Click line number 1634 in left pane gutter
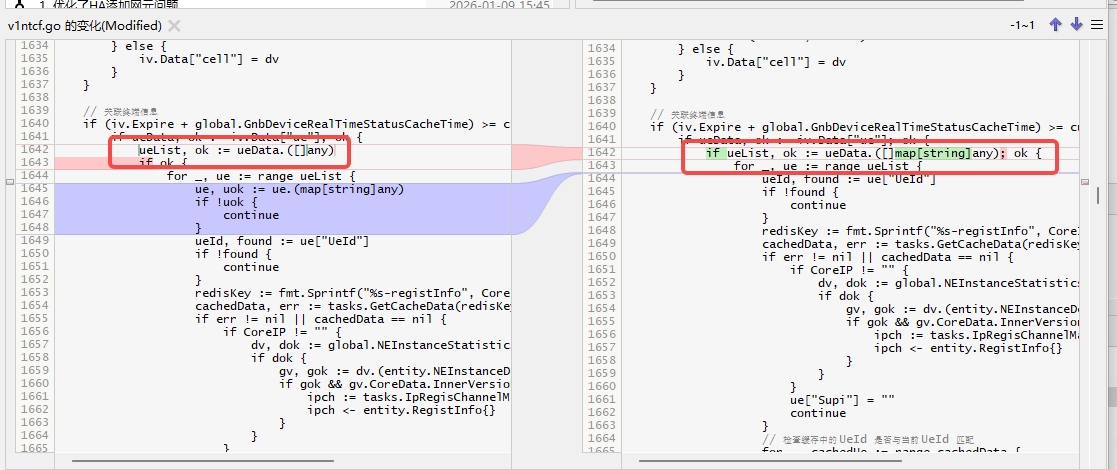This screenshot has width=1117, height=470. click(x=34, y=48)
